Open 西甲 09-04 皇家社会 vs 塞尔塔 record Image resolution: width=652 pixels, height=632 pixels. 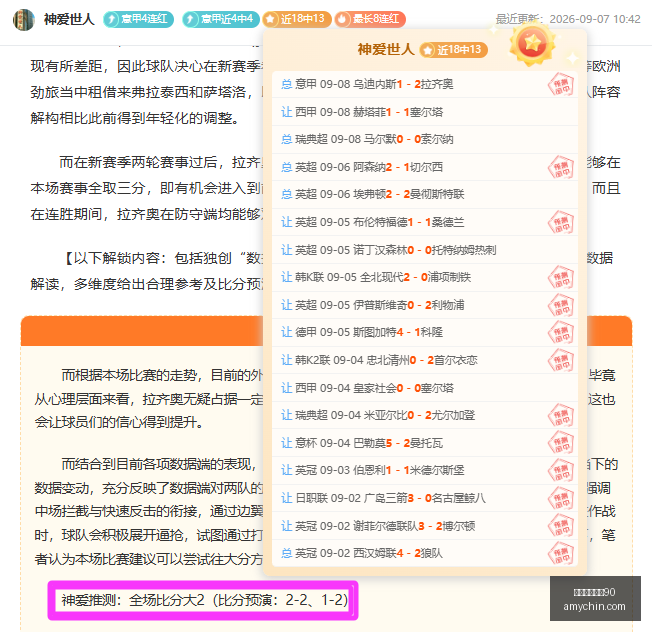click(425, 388)
